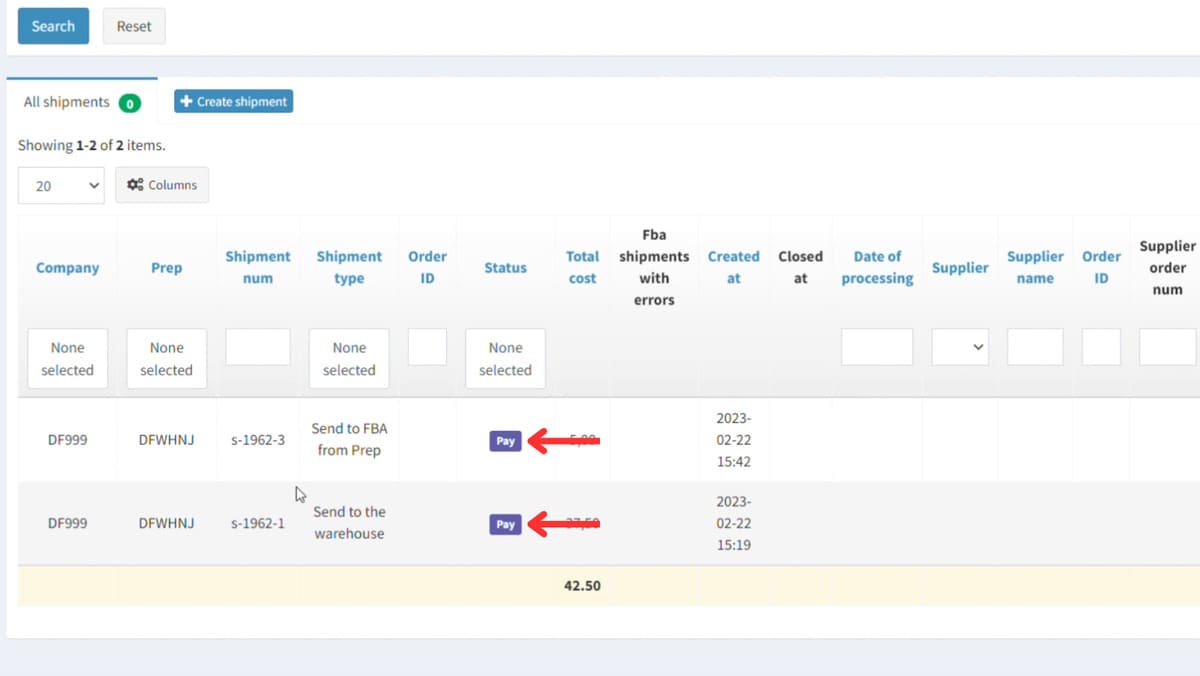This screenshot has width=1200, height=676.
Task: Expand the Shipment type filter
Action: click(x=349, y=358)
